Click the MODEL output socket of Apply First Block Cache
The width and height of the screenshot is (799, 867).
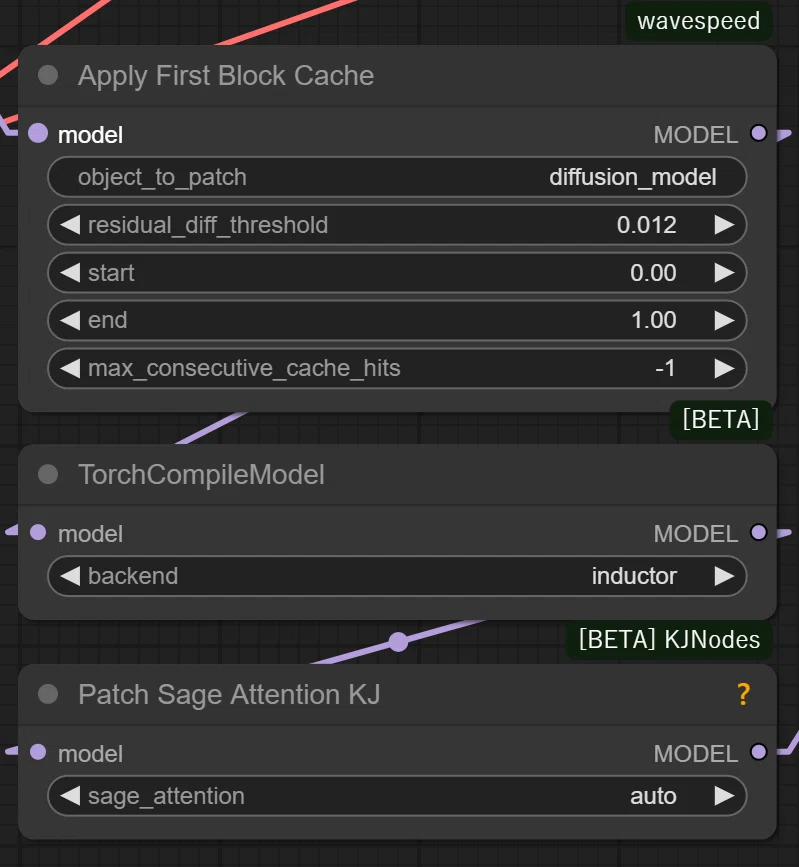coord(759,133)
